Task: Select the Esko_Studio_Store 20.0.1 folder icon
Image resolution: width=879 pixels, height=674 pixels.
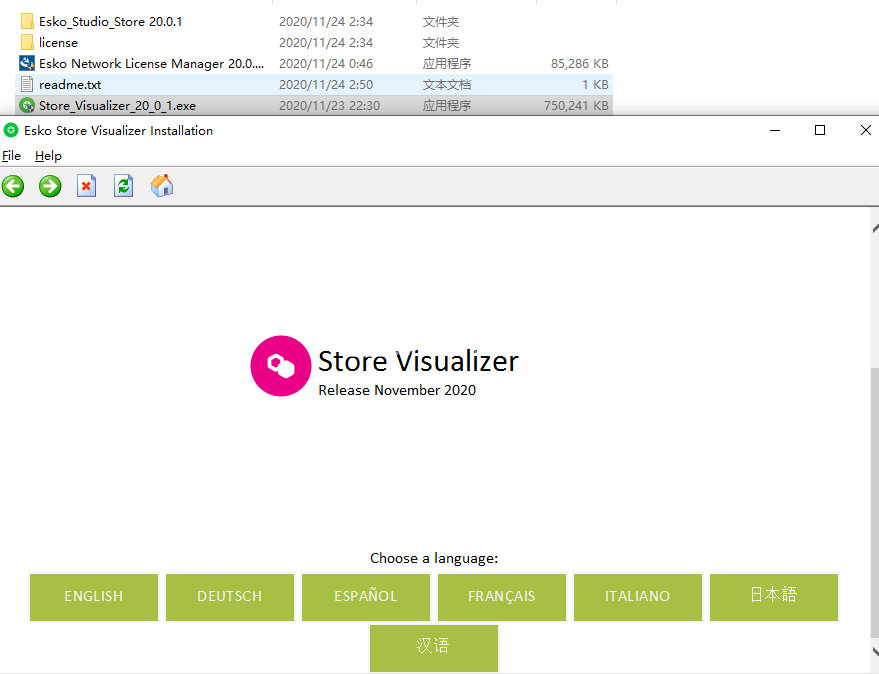Action: [27, 22]
